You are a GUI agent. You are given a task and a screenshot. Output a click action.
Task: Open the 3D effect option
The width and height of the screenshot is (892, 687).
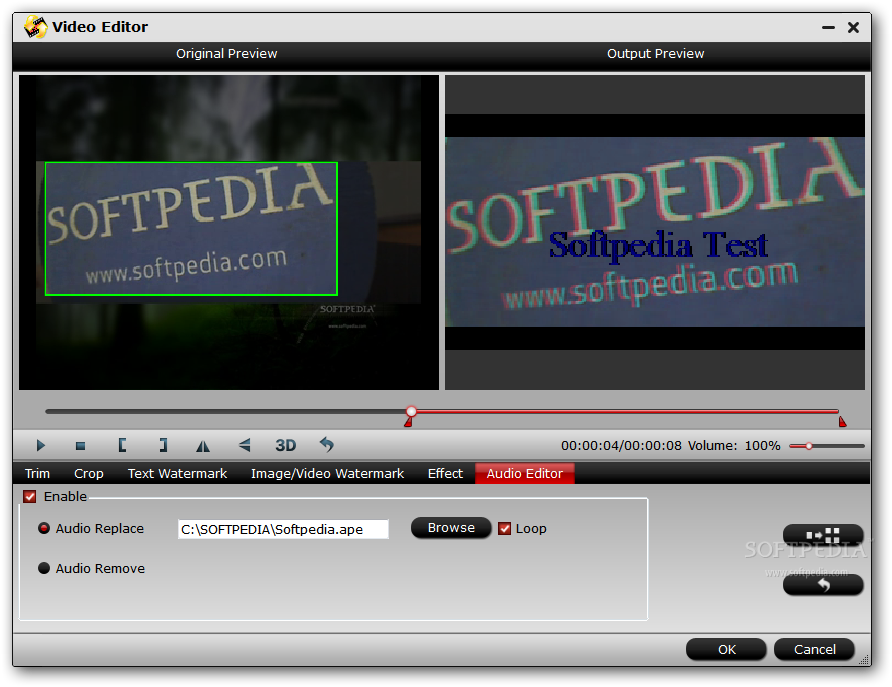tap(286, 445)
